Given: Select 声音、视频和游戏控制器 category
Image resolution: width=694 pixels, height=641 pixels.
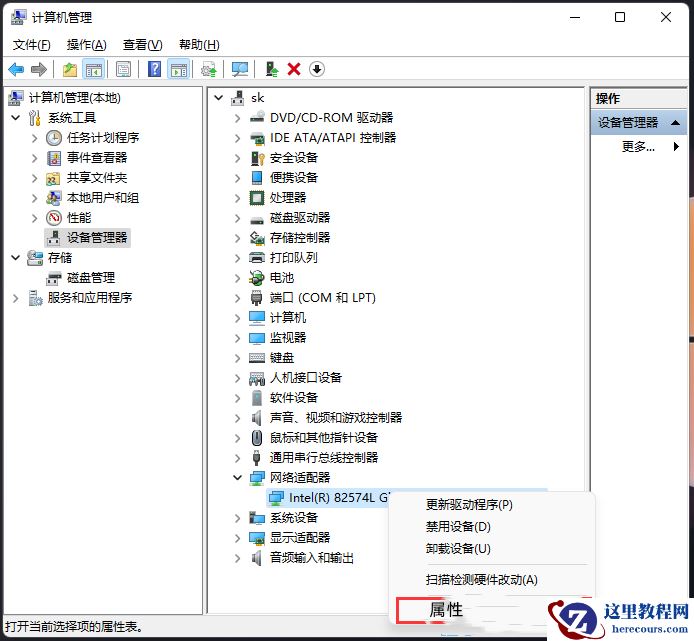Looking at the screenshot, I should [336, 418].
